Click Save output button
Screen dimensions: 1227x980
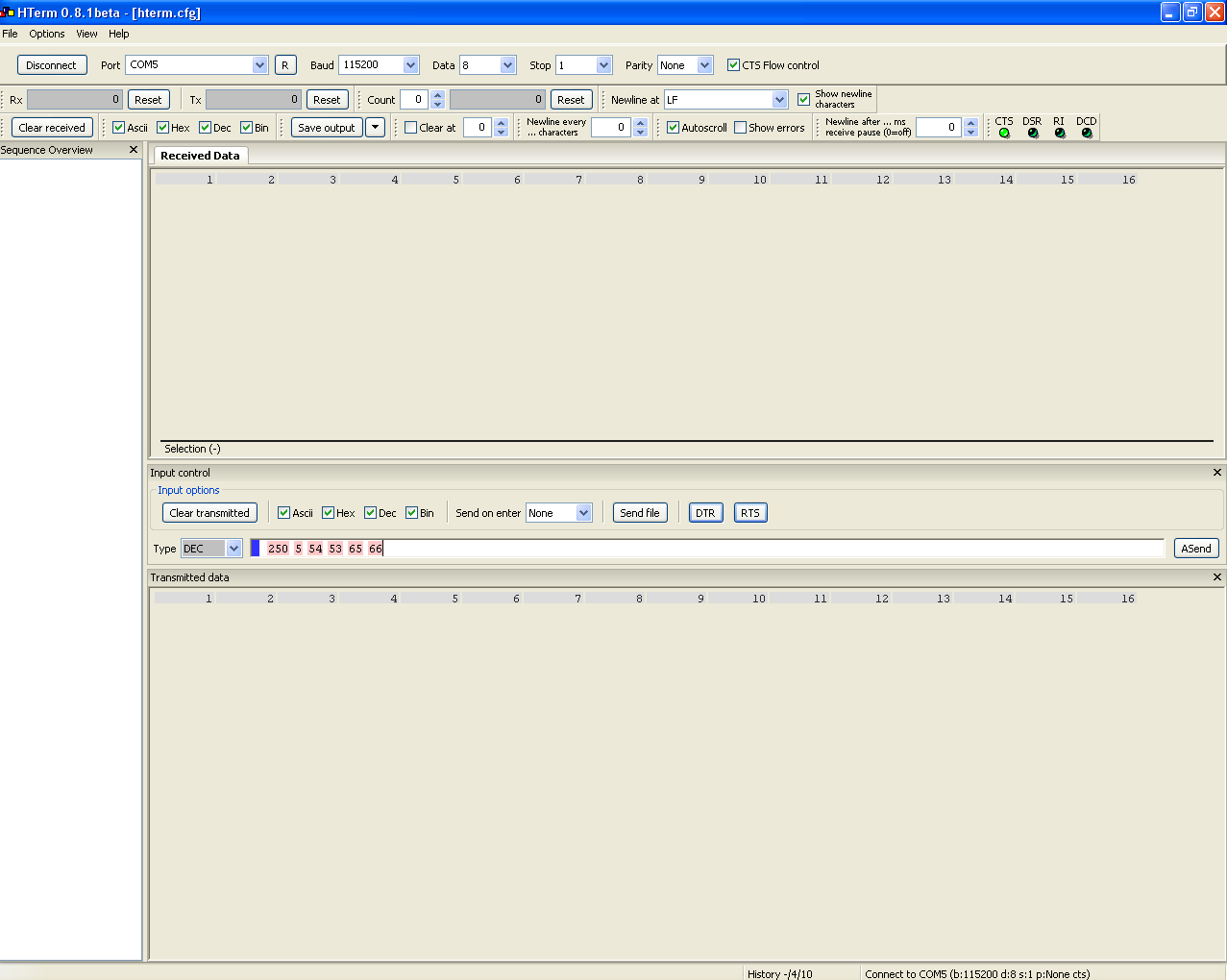[x=327, y=128]
